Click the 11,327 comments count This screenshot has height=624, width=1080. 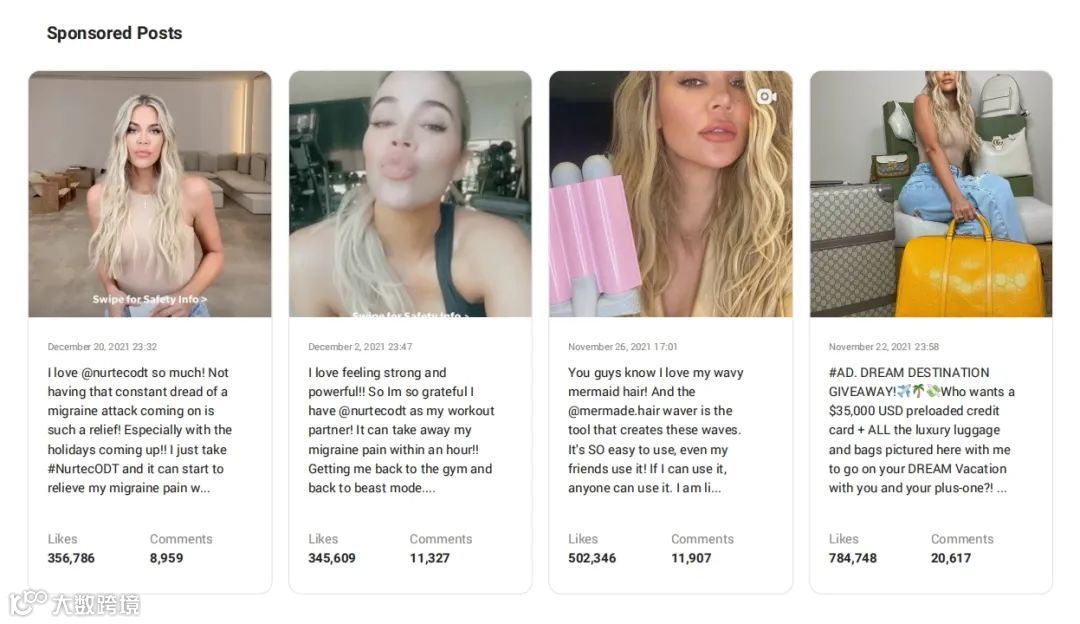tap(429, 558)
